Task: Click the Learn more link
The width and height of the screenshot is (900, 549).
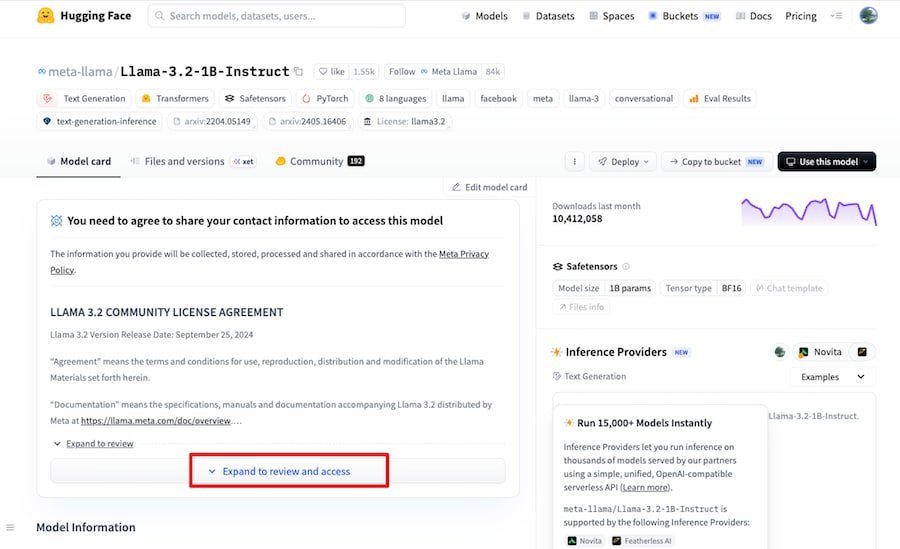Action: click(x=646, y=488)
